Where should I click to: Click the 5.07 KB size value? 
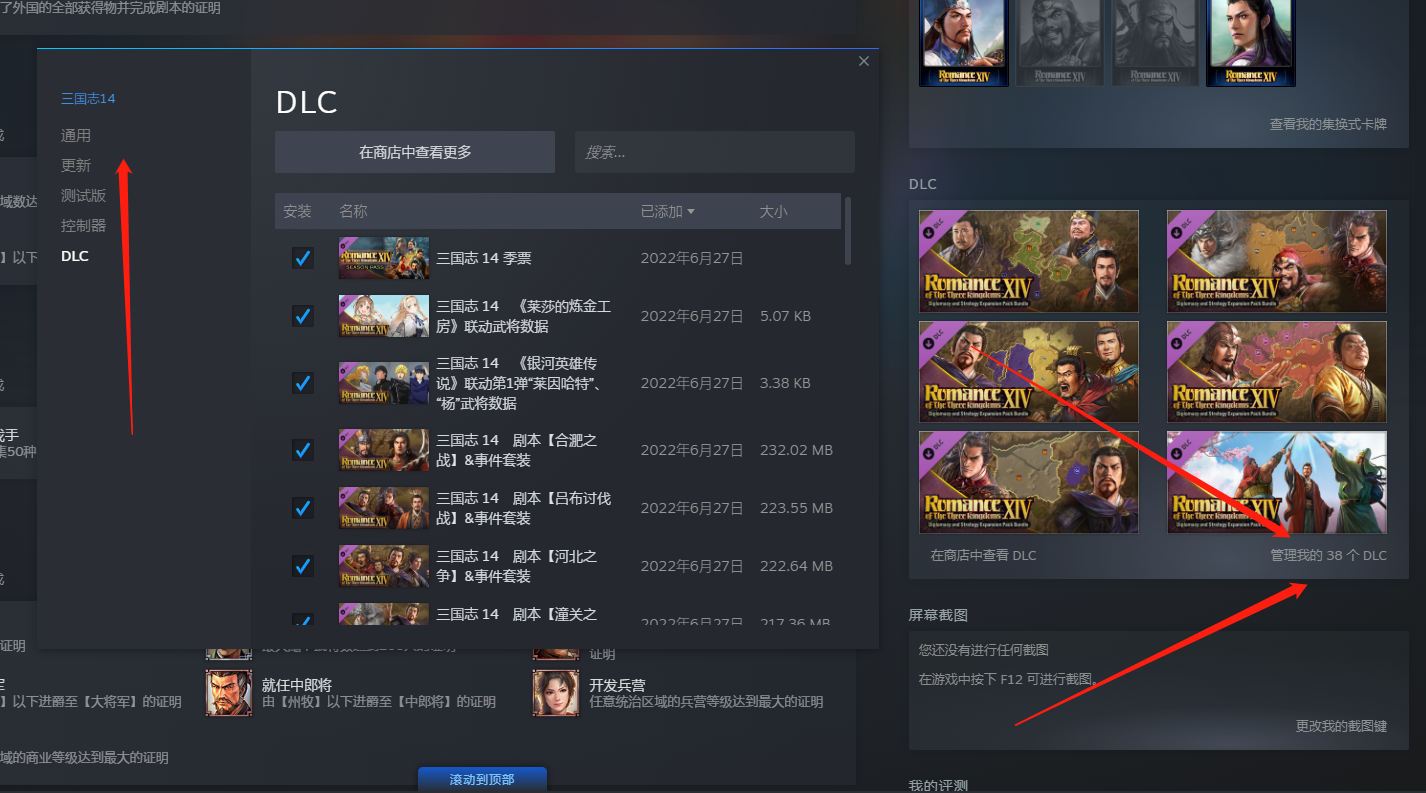[785, 316]
